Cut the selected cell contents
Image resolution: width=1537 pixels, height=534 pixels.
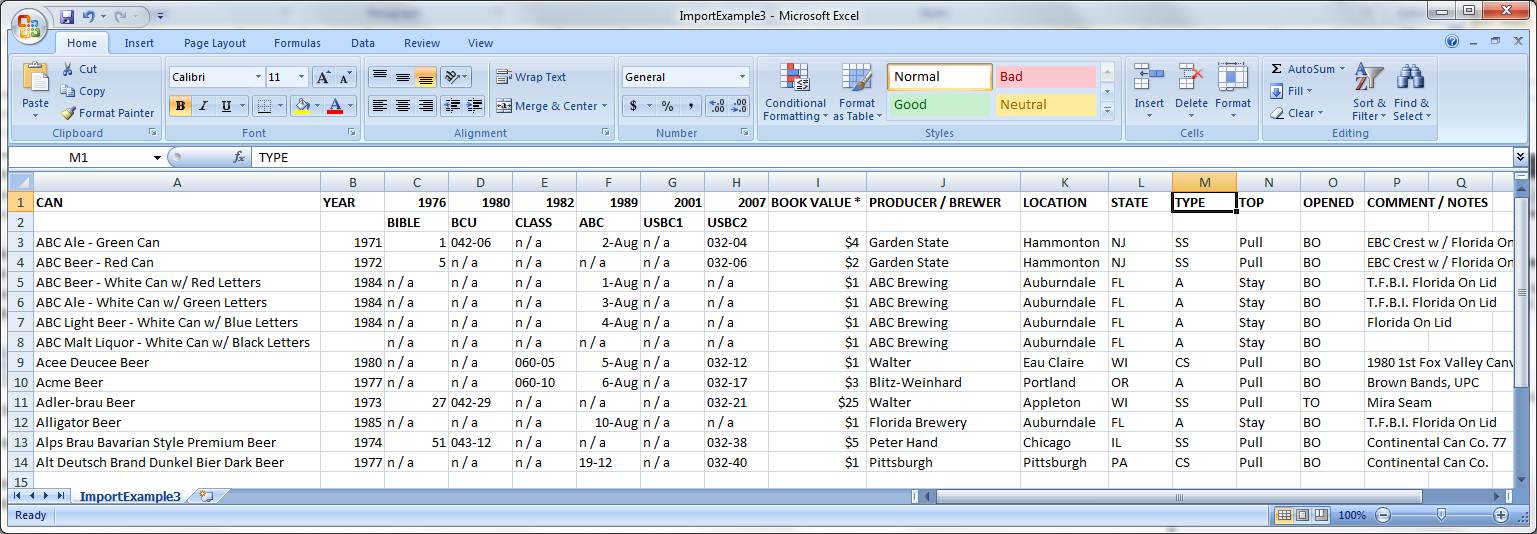[x=79, y=69]
